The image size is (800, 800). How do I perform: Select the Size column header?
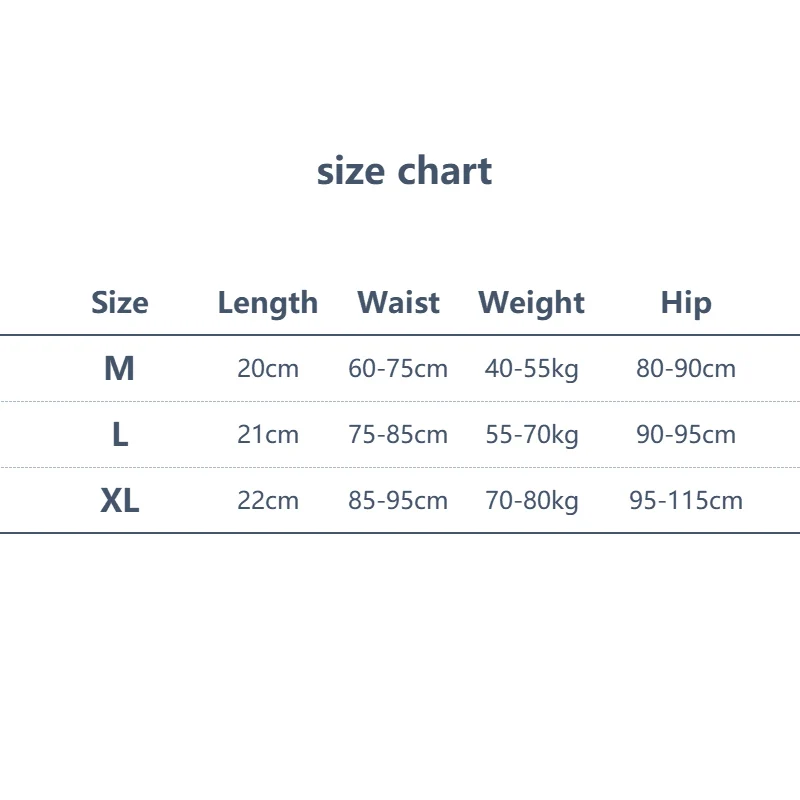click(x=119, y=302)
